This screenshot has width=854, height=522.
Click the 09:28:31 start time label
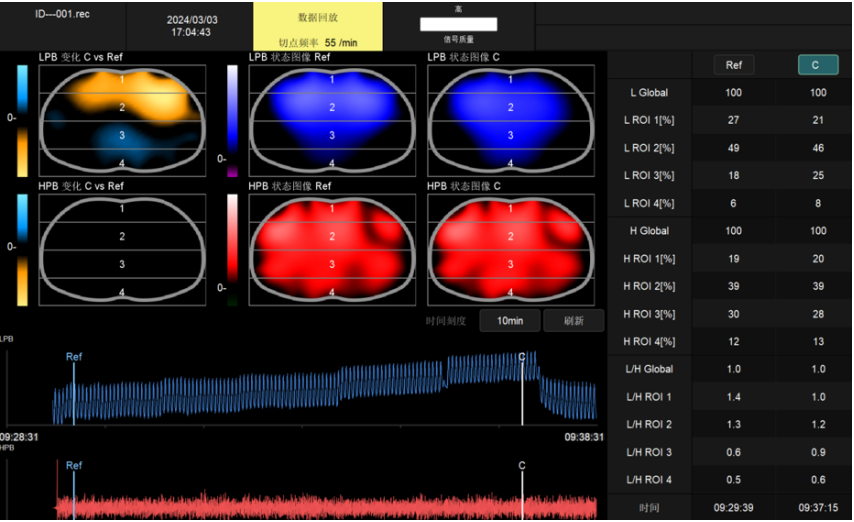click(19, 437)
